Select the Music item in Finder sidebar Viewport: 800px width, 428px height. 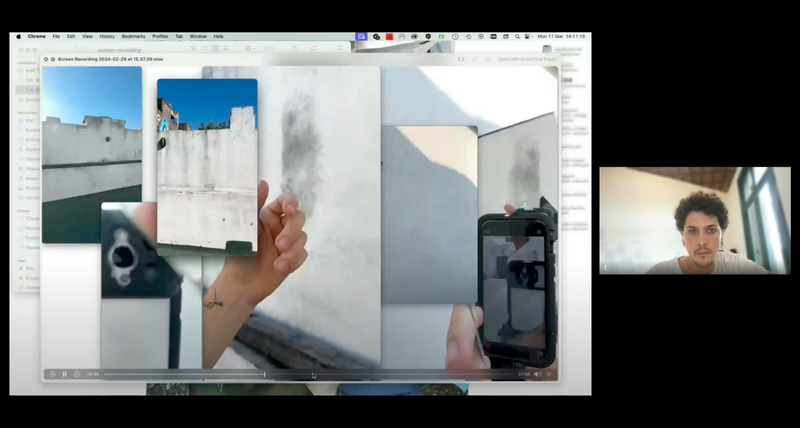tap(29, 179)
